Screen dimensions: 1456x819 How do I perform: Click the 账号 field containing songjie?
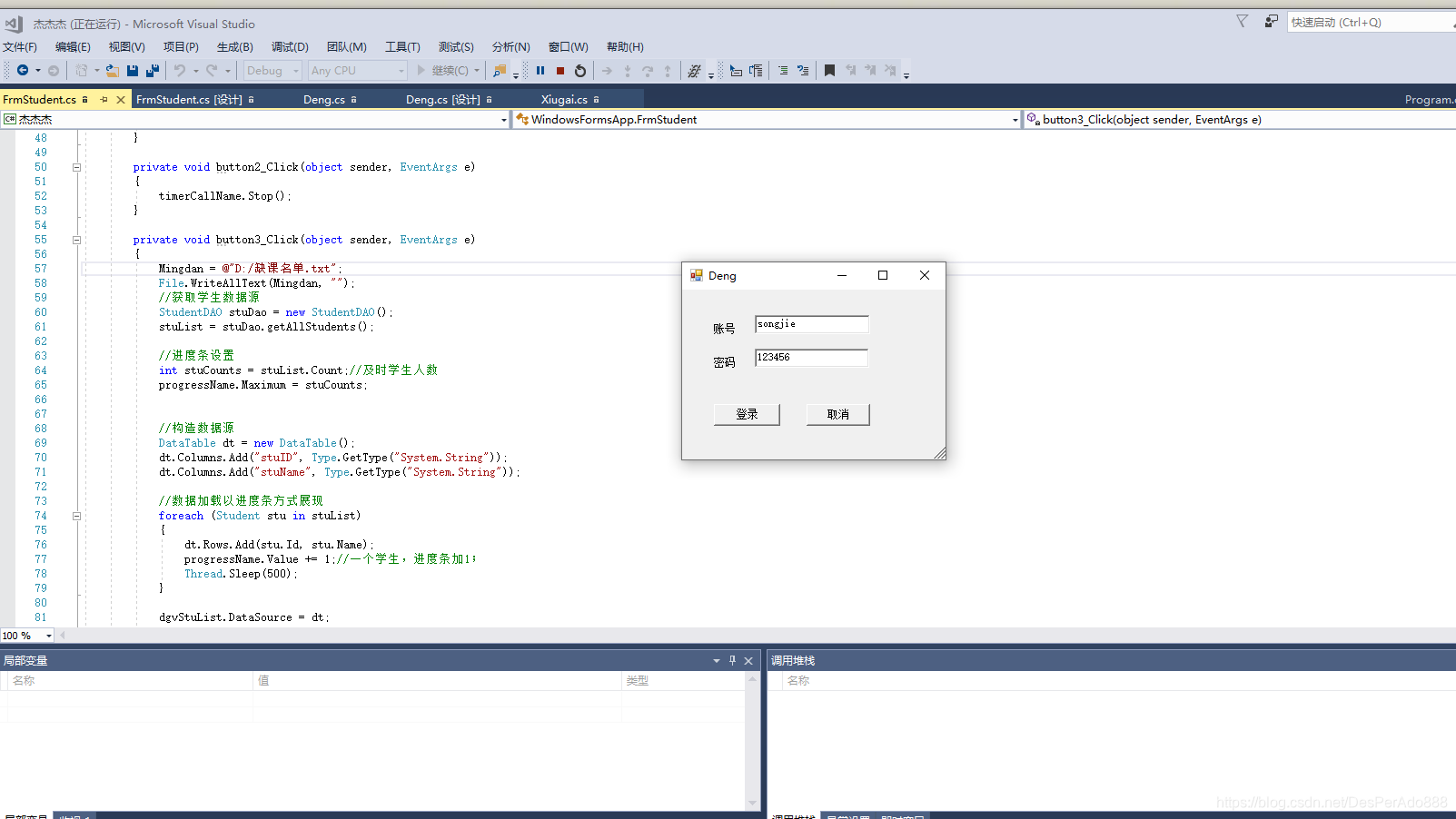[812, 324]
